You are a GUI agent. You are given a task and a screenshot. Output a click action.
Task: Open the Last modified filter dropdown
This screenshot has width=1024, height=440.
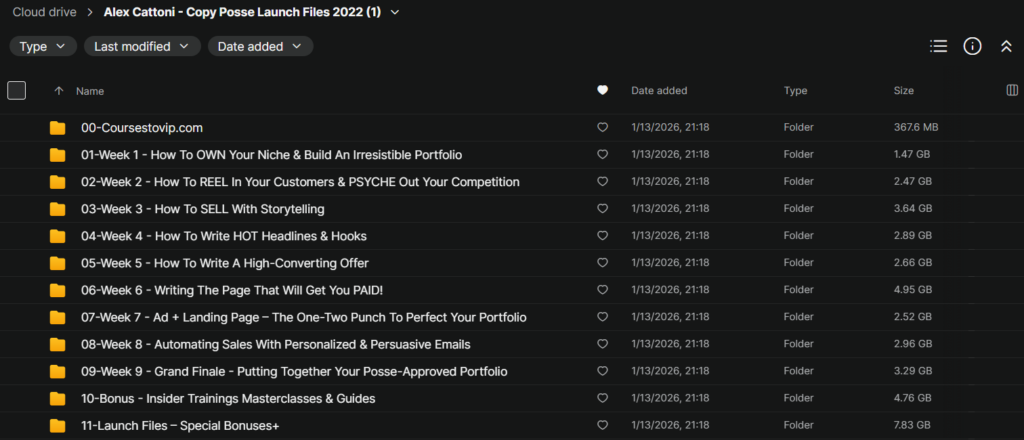[142, 46]
